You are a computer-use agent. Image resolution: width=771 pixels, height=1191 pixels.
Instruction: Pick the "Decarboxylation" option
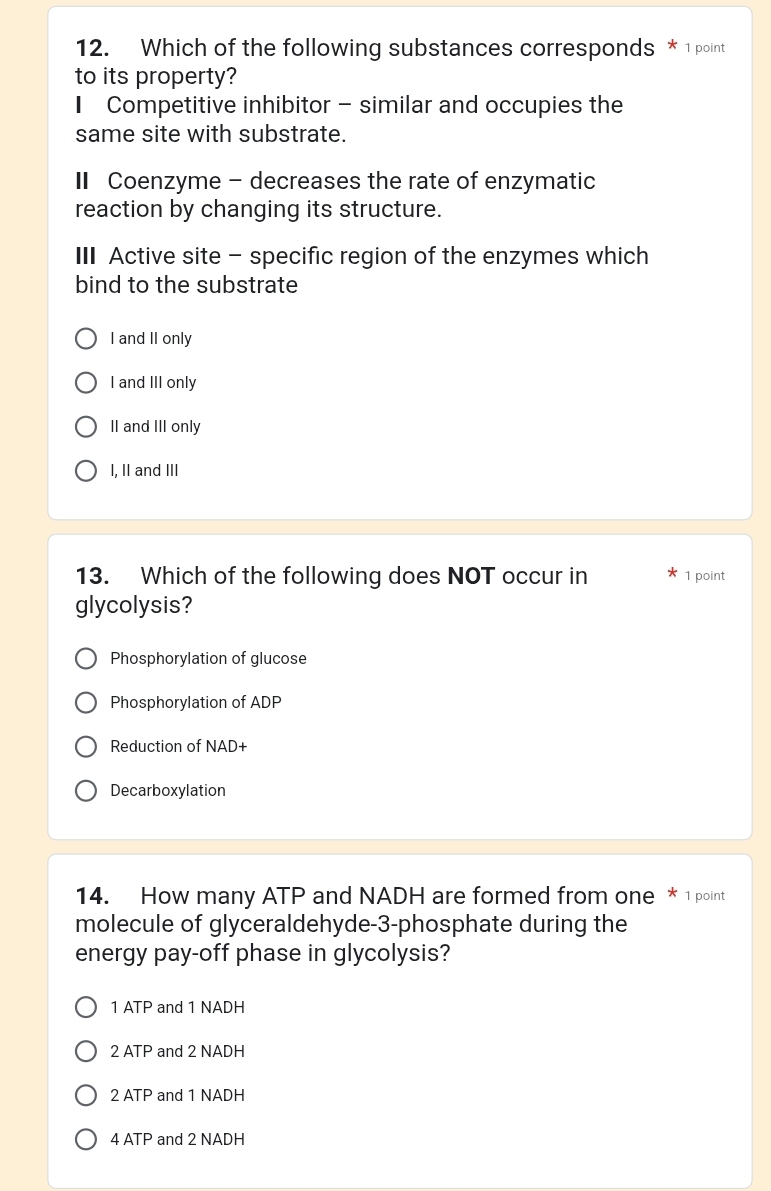[86, 790]
